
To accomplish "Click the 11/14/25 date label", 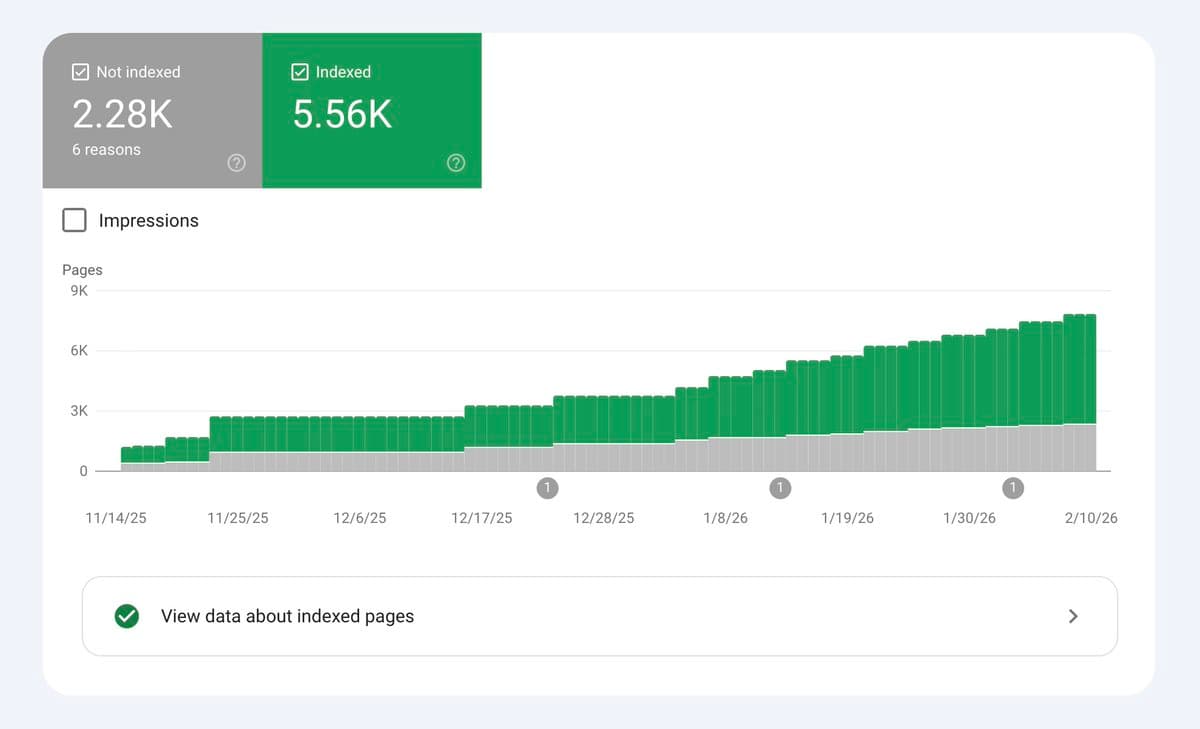I will click(116, 519).
